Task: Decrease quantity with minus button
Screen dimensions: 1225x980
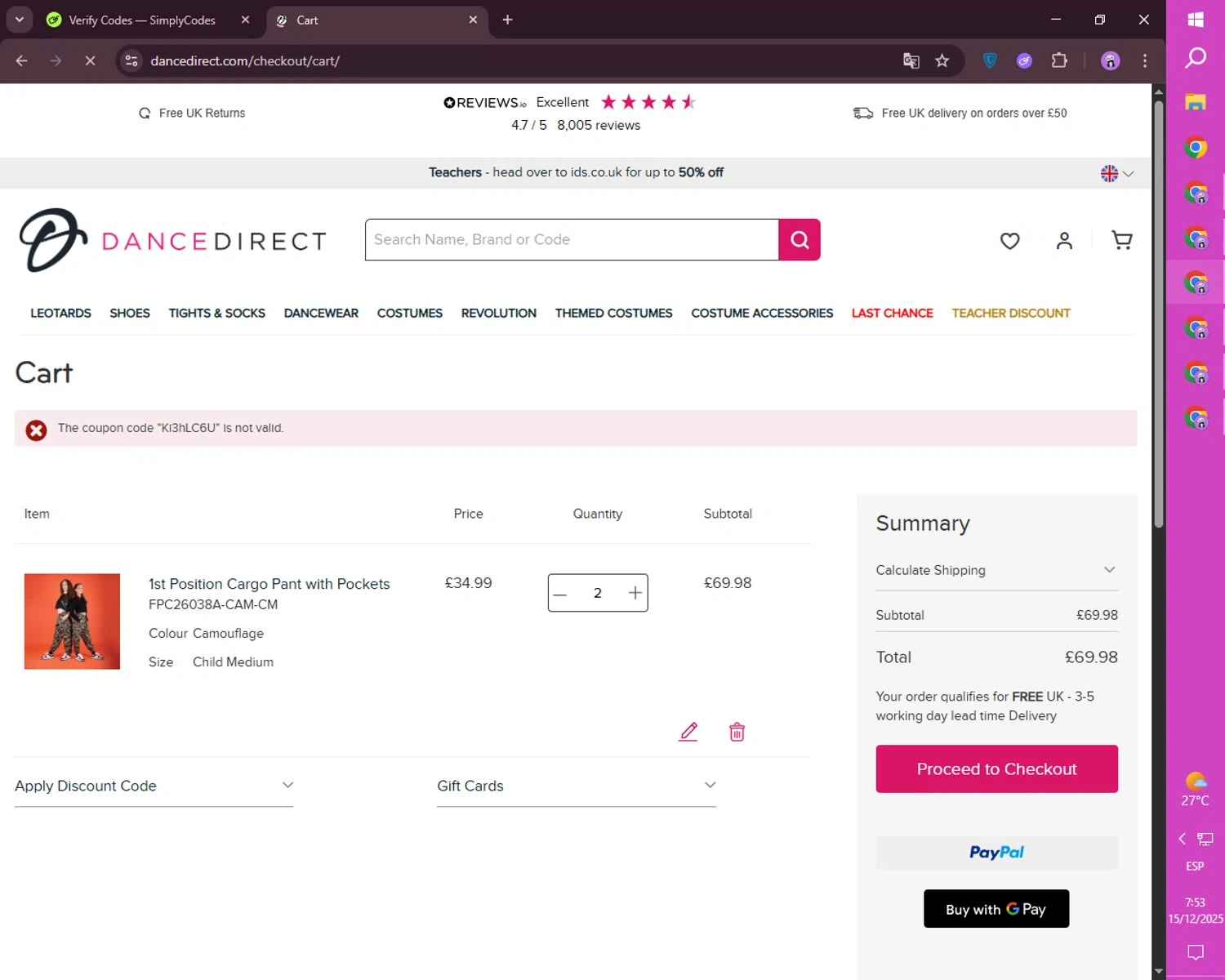Action: pyautogui.click(x=559, y=594)
